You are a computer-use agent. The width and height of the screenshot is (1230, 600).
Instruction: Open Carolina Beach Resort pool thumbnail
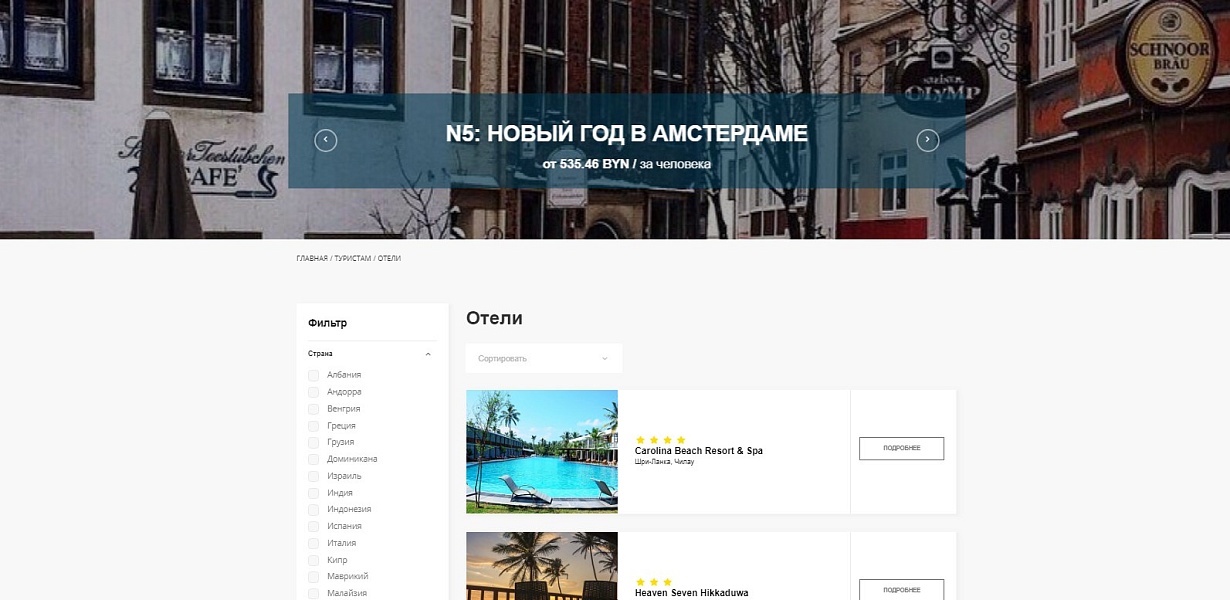tap(542, 452)
